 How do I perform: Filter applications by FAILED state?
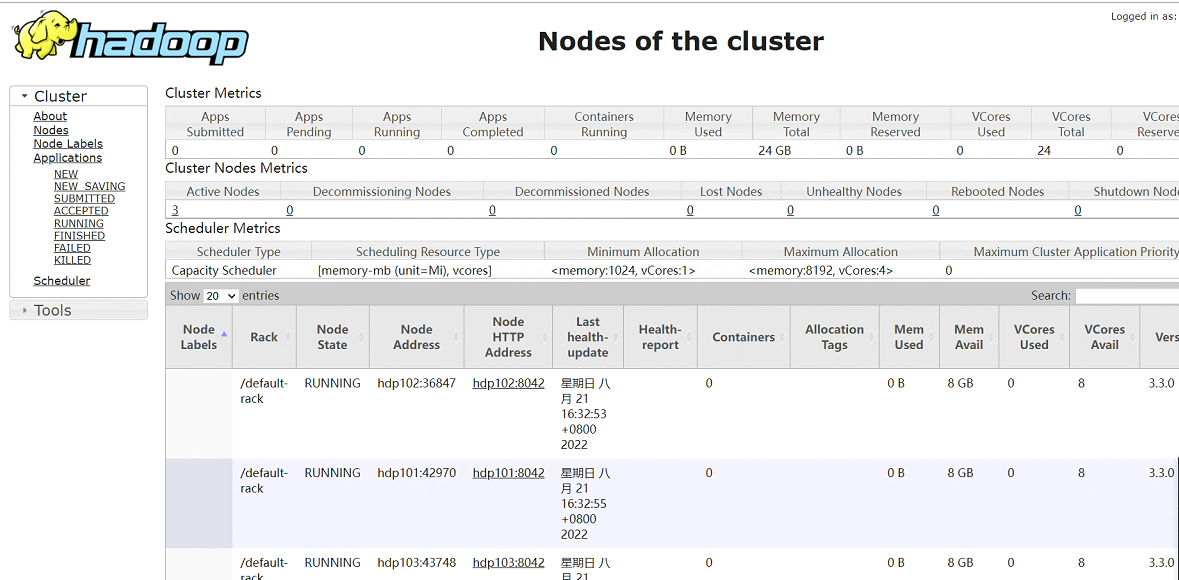click(72, 247)
